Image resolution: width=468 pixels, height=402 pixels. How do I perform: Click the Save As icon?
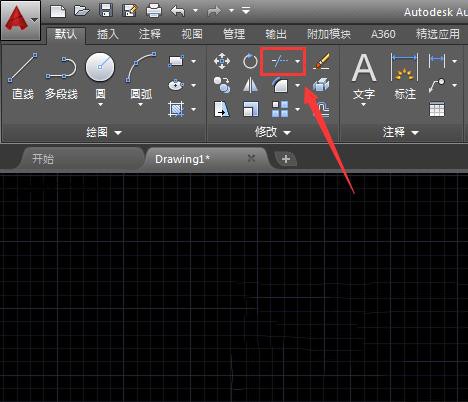[129, 11]
